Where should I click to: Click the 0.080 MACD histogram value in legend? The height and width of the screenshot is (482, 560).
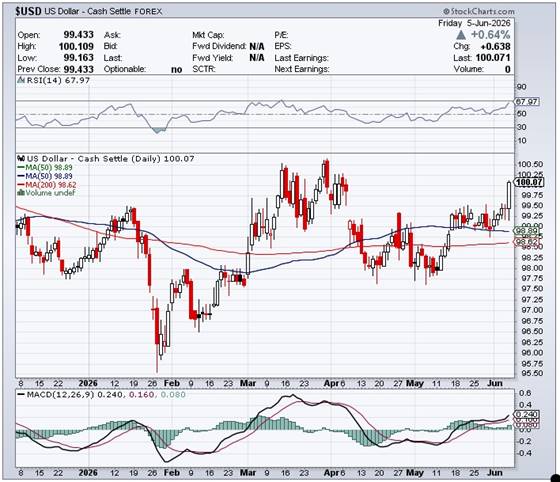click(x=173, y=395)
